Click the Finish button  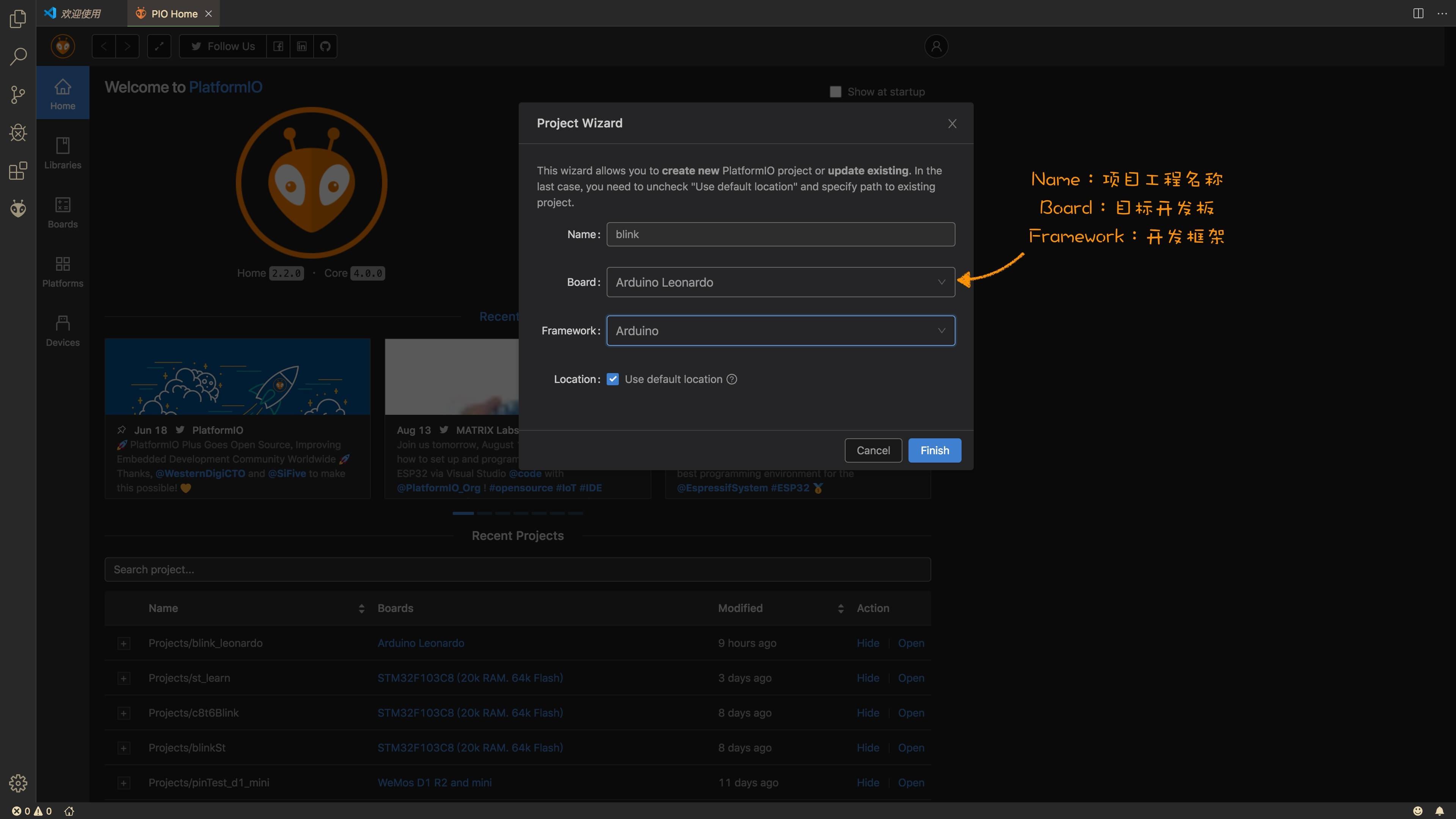coord(934,450)
